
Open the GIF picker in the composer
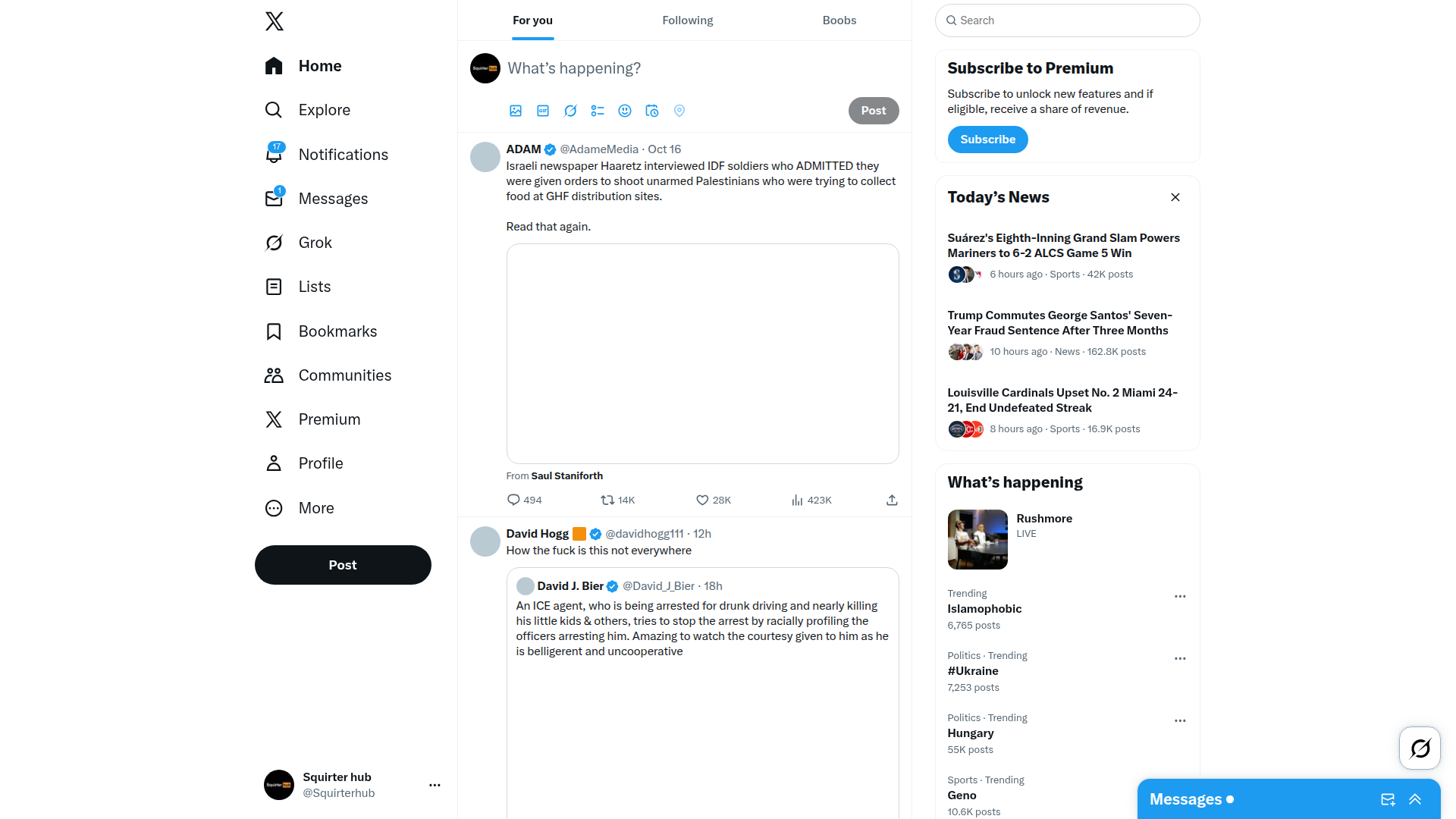(543, 111)
